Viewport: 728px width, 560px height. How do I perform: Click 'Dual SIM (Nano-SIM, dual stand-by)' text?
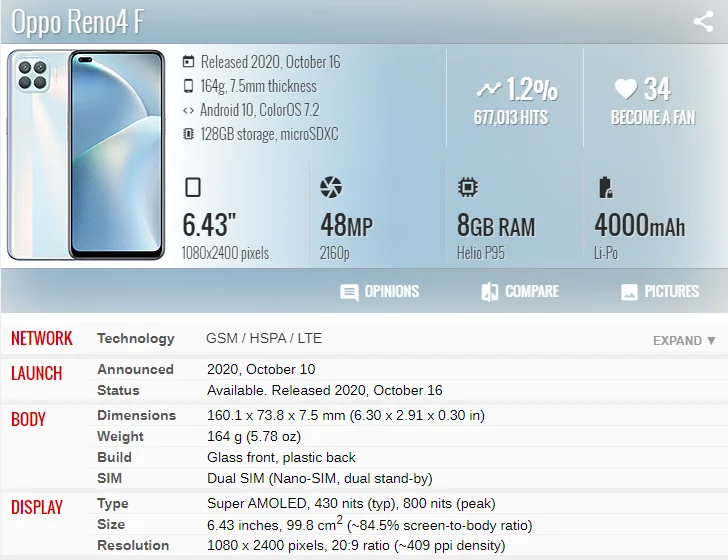(x=320, y=479)
